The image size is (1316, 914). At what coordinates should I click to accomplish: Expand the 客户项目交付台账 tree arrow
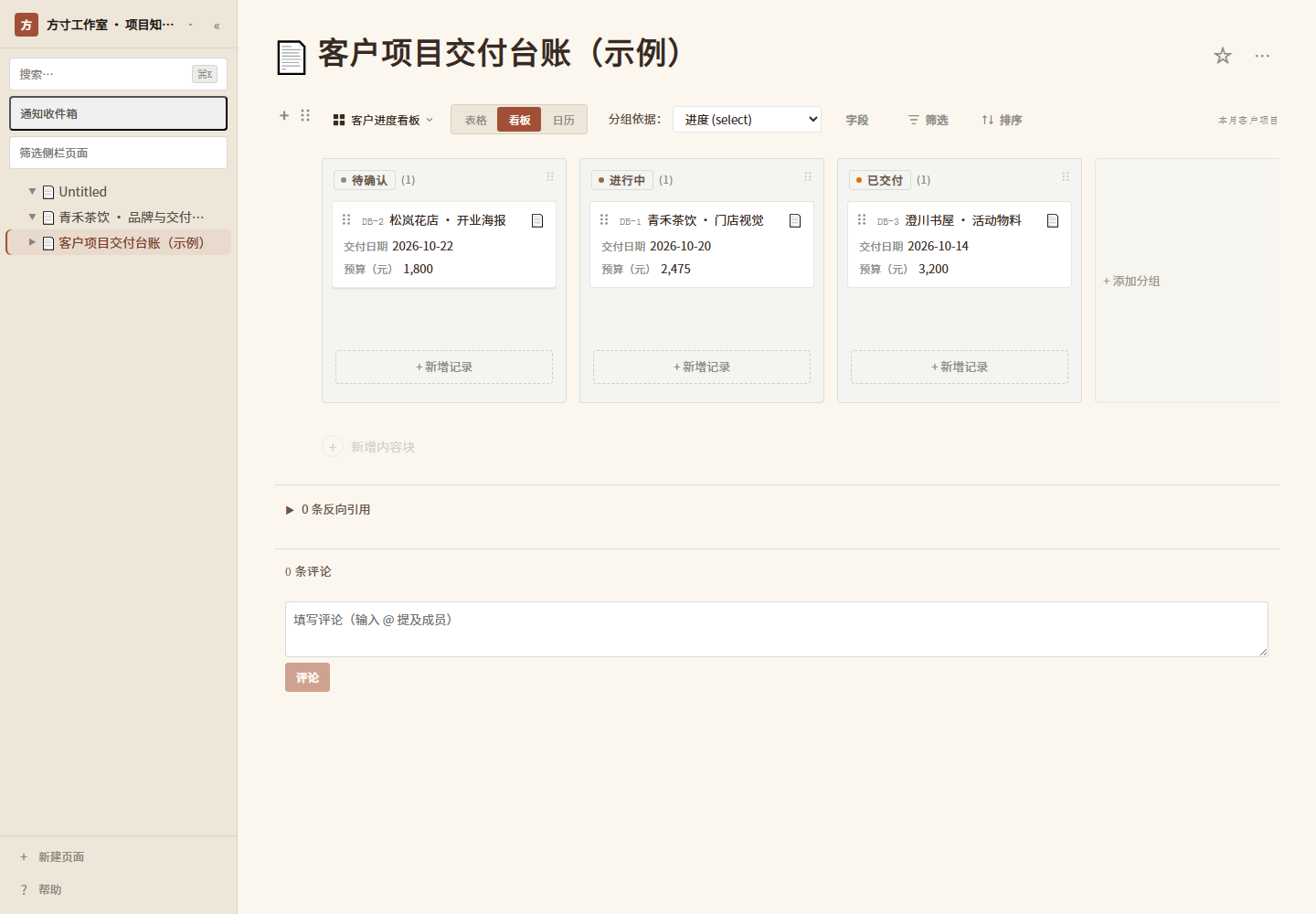point(32,243)
